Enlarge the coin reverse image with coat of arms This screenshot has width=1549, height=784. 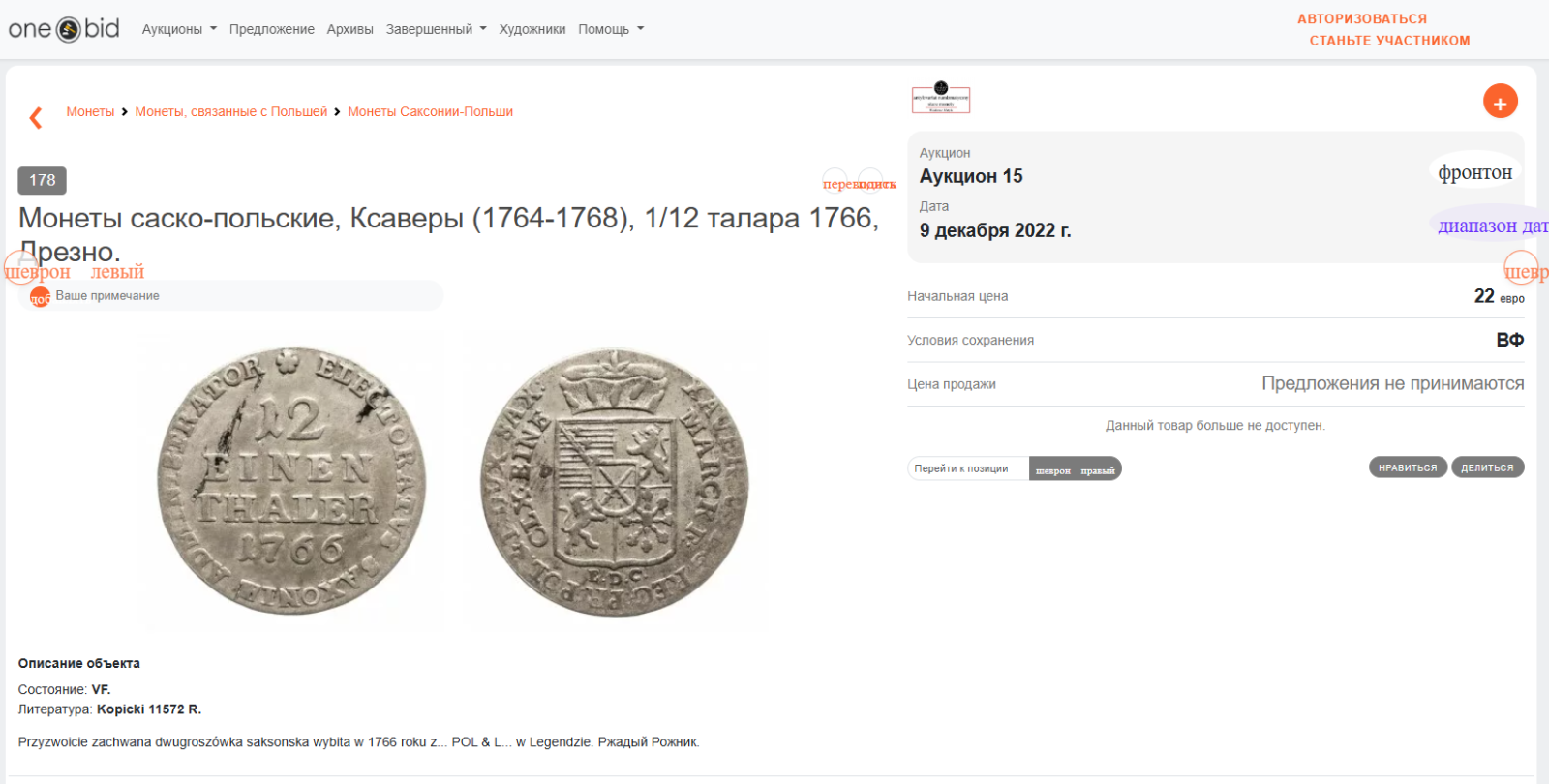point(614,482)
